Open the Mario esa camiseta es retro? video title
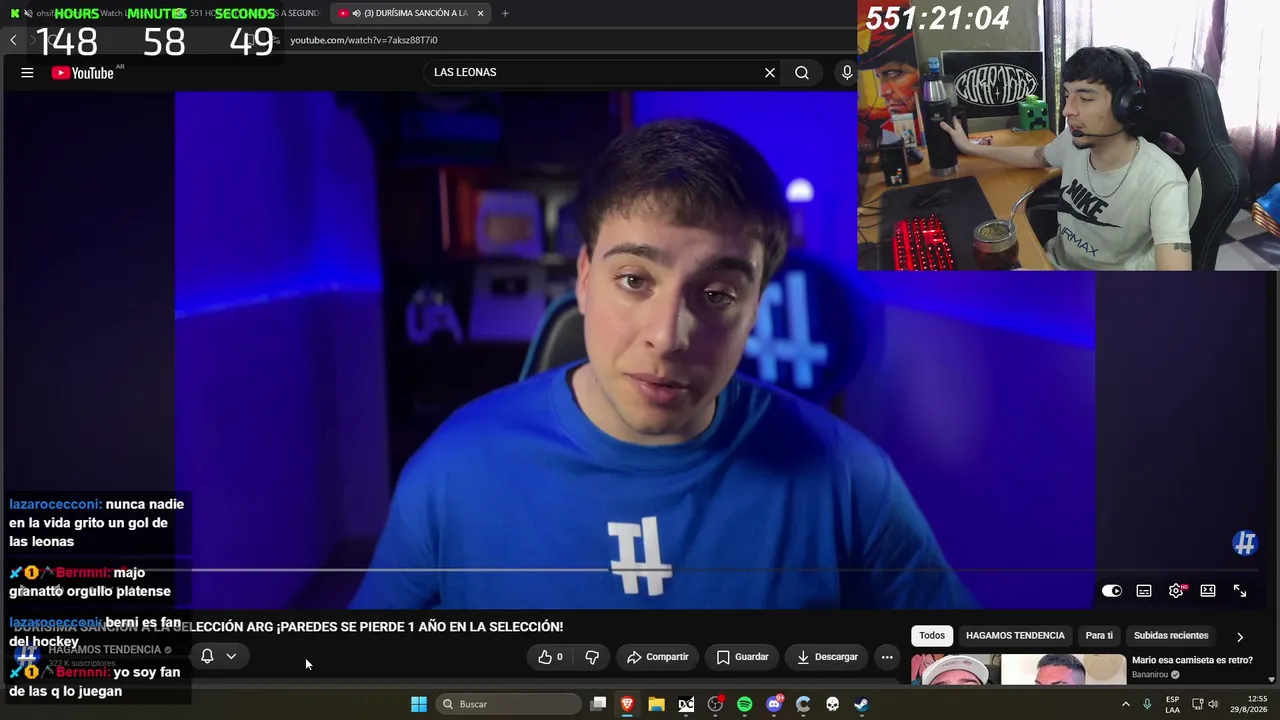The height and width of the screenshot is (720, 1280). point(1192,660)
